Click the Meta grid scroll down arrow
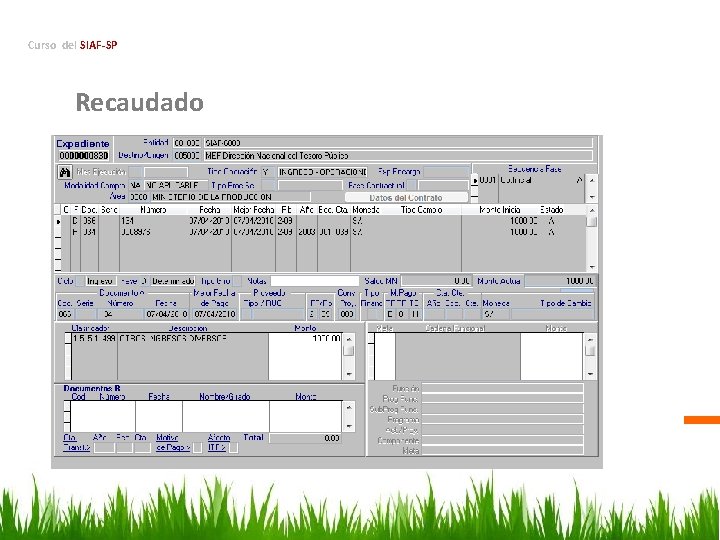The width and height of the screenshot is (720, 540). (591, 374)
